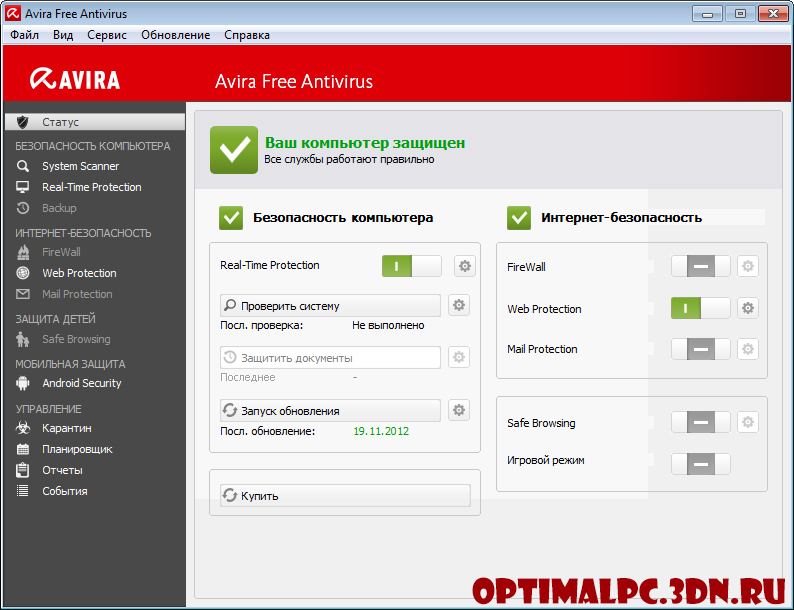Screen dimensions: 794x610
Task: Click the Запуск обновления button
Action: (x=330, y=411)
